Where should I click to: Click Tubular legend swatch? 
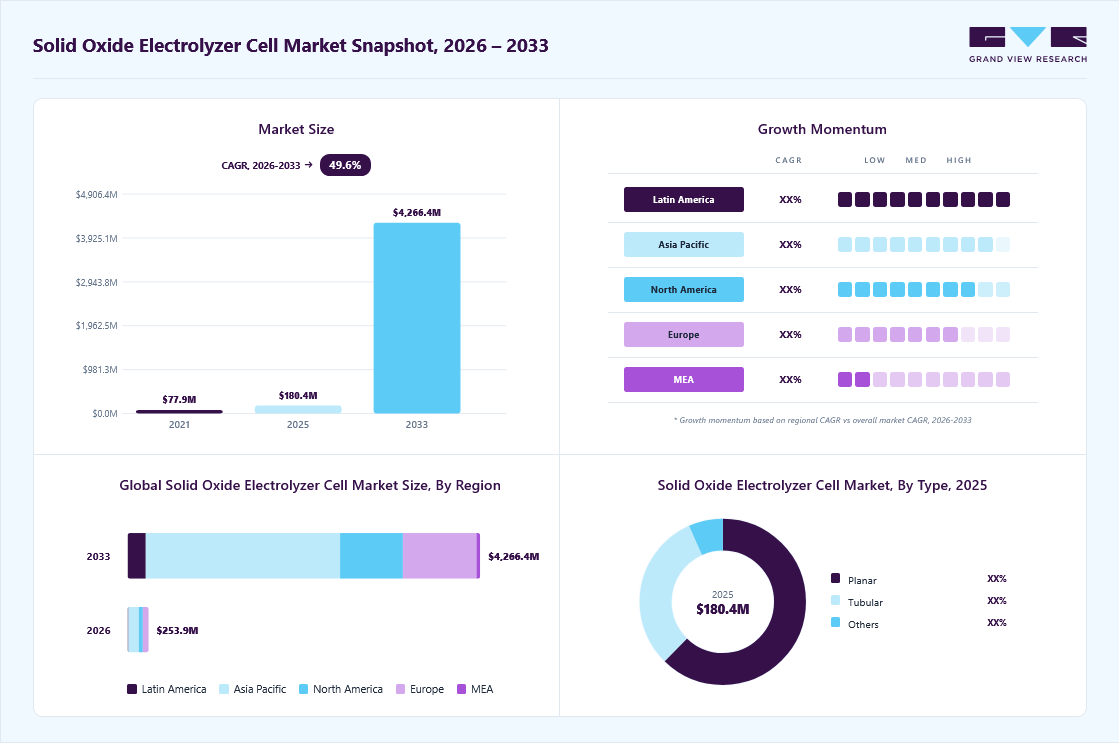(x=836, y=600)
